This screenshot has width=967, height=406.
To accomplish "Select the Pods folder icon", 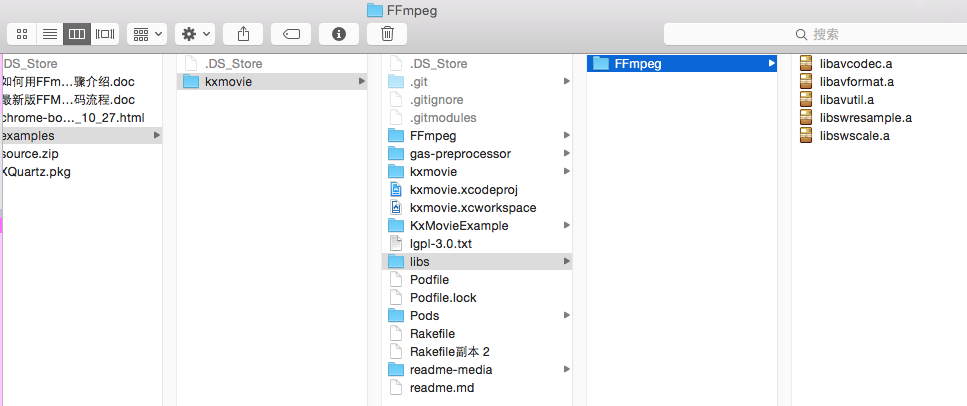I will click(396, 316).
